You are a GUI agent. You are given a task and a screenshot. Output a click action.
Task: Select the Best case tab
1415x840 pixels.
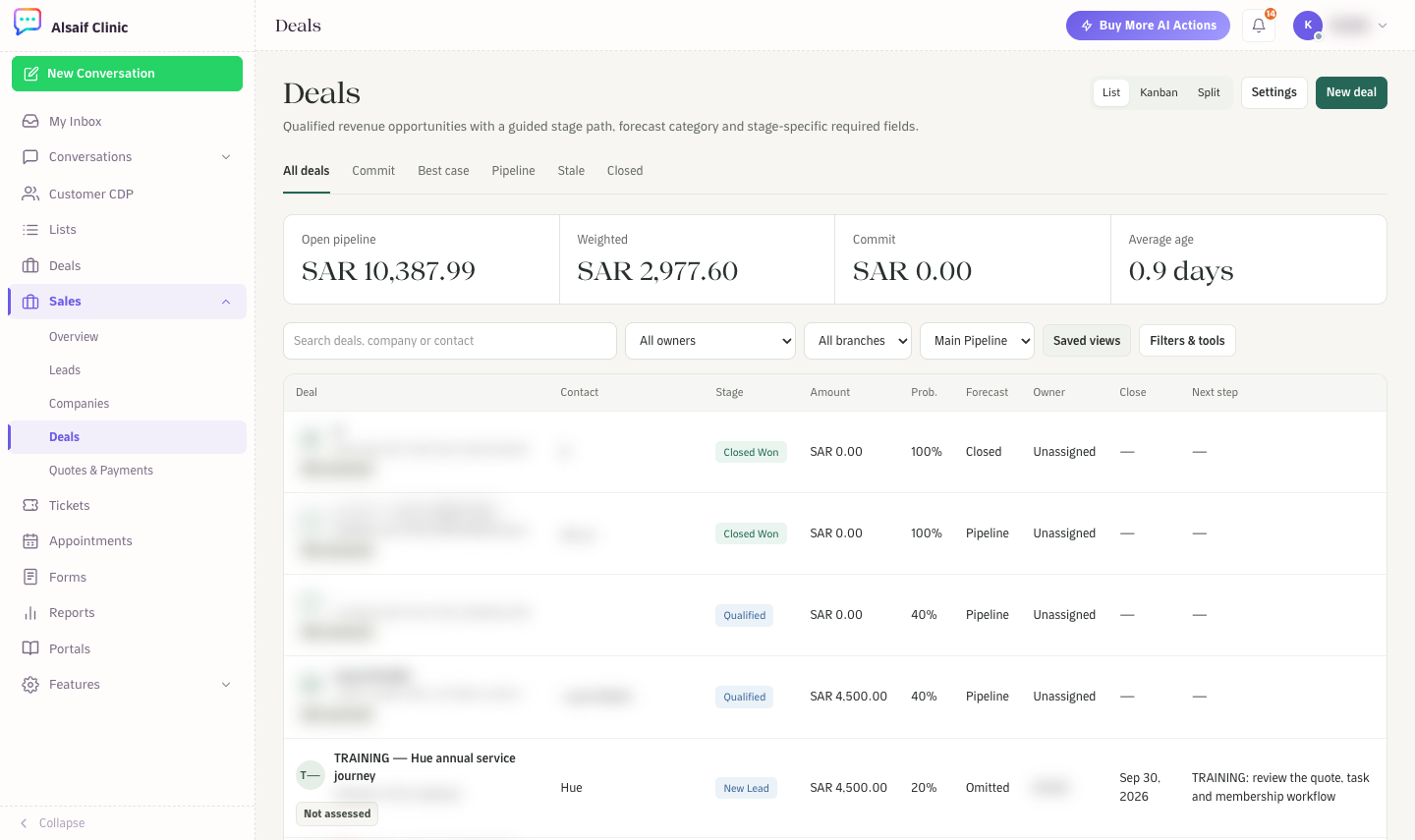[443, 171]
